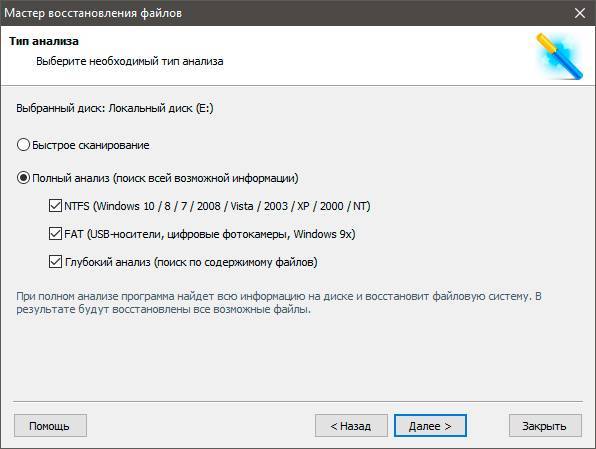Image resolution: width=596 pixels, height=449 pixels.
Task: Toggle the FAT (USB-носители) checkbox
Action: point(55,233)
